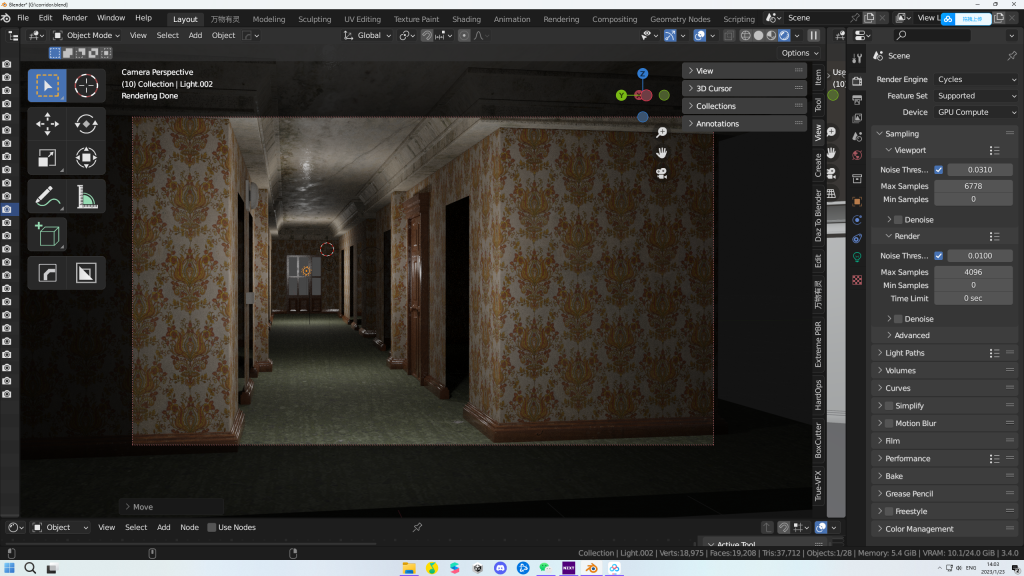Disable Render Noise Threshold checkbox
The width and height of the screenshot is (1024, 576).
tap(938, 256)
